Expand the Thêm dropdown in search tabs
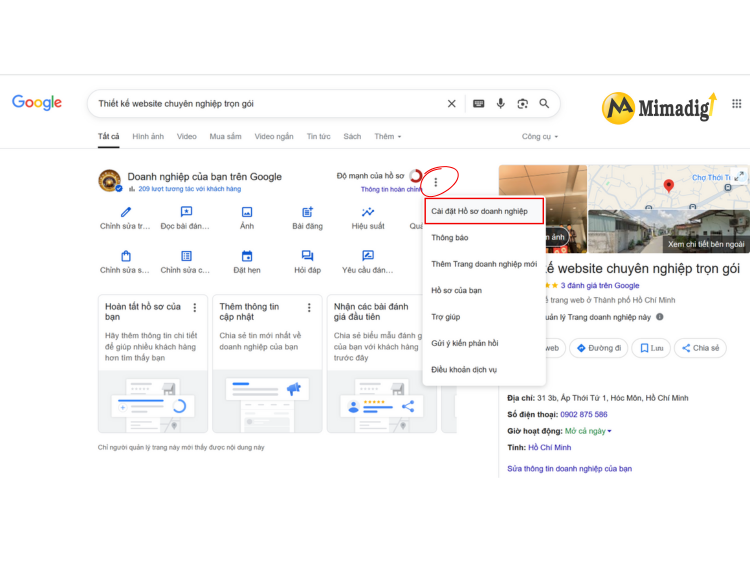750x563 pixels. pos(387,136)
